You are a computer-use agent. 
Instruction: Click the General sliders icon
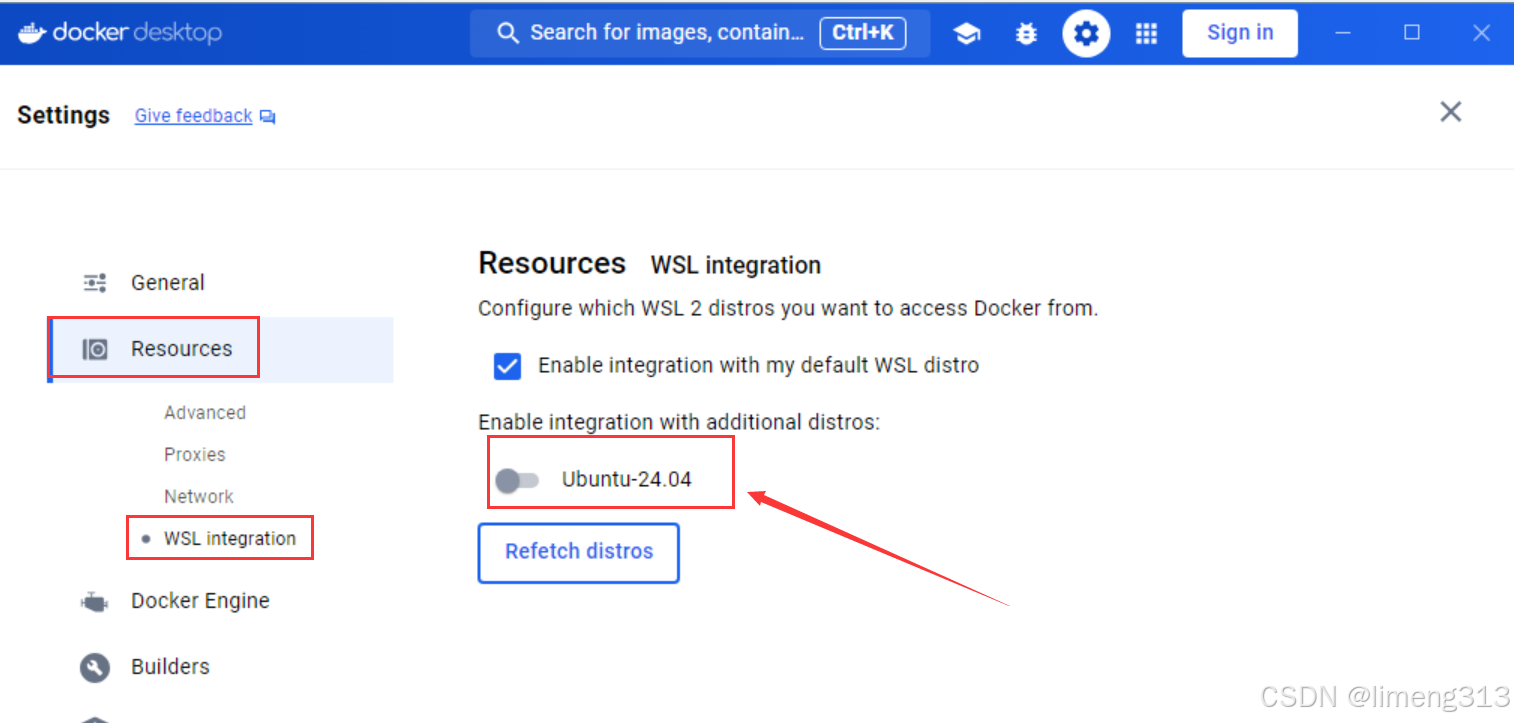click(95, 283)
